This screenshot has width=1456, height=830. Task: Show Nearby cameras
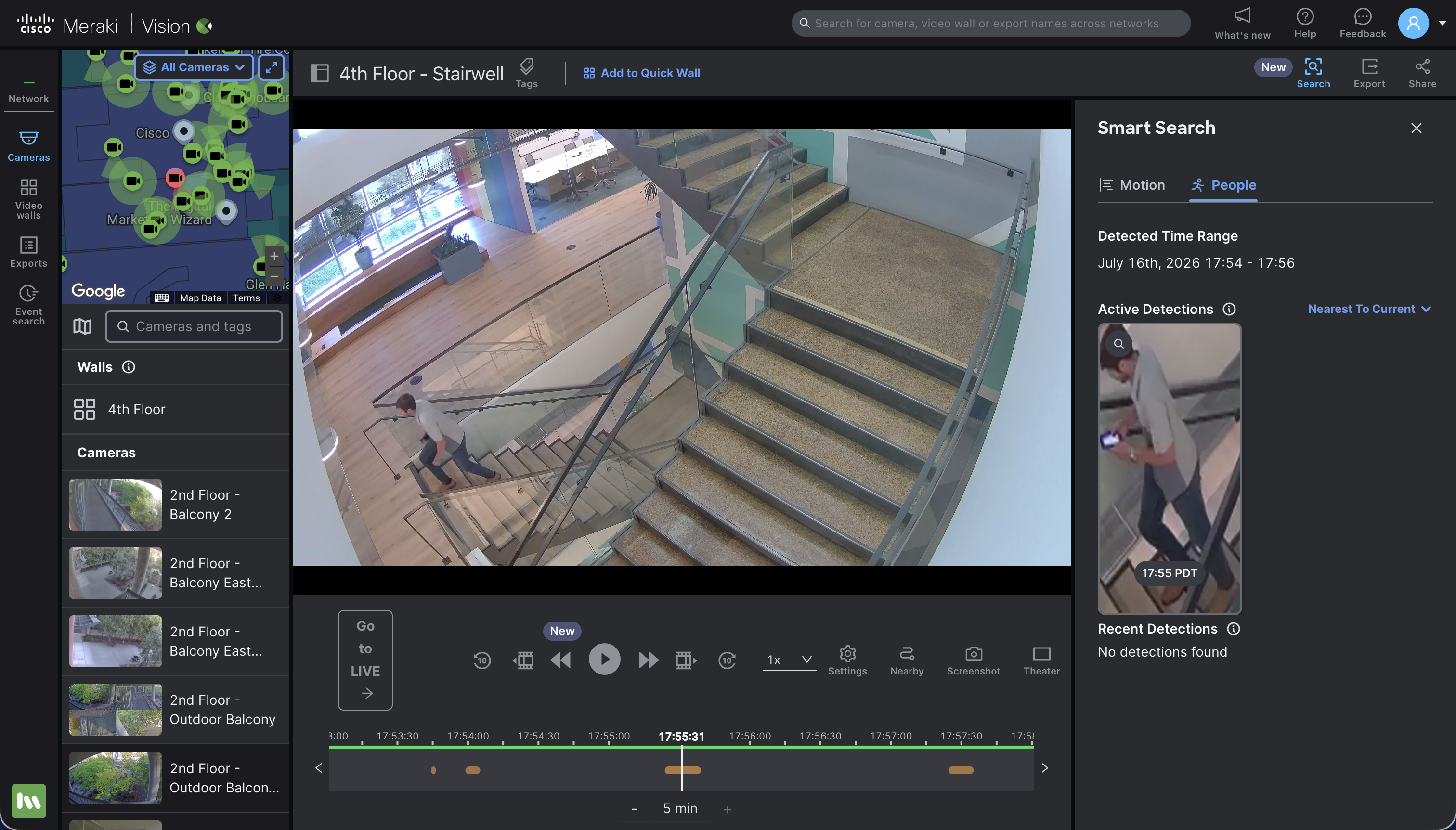[x=907, y=660]
